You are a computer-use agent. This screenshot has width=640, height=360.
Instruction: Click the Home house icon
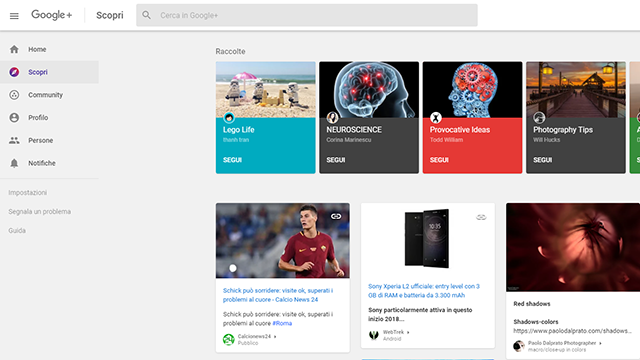(x=14, y=49)
